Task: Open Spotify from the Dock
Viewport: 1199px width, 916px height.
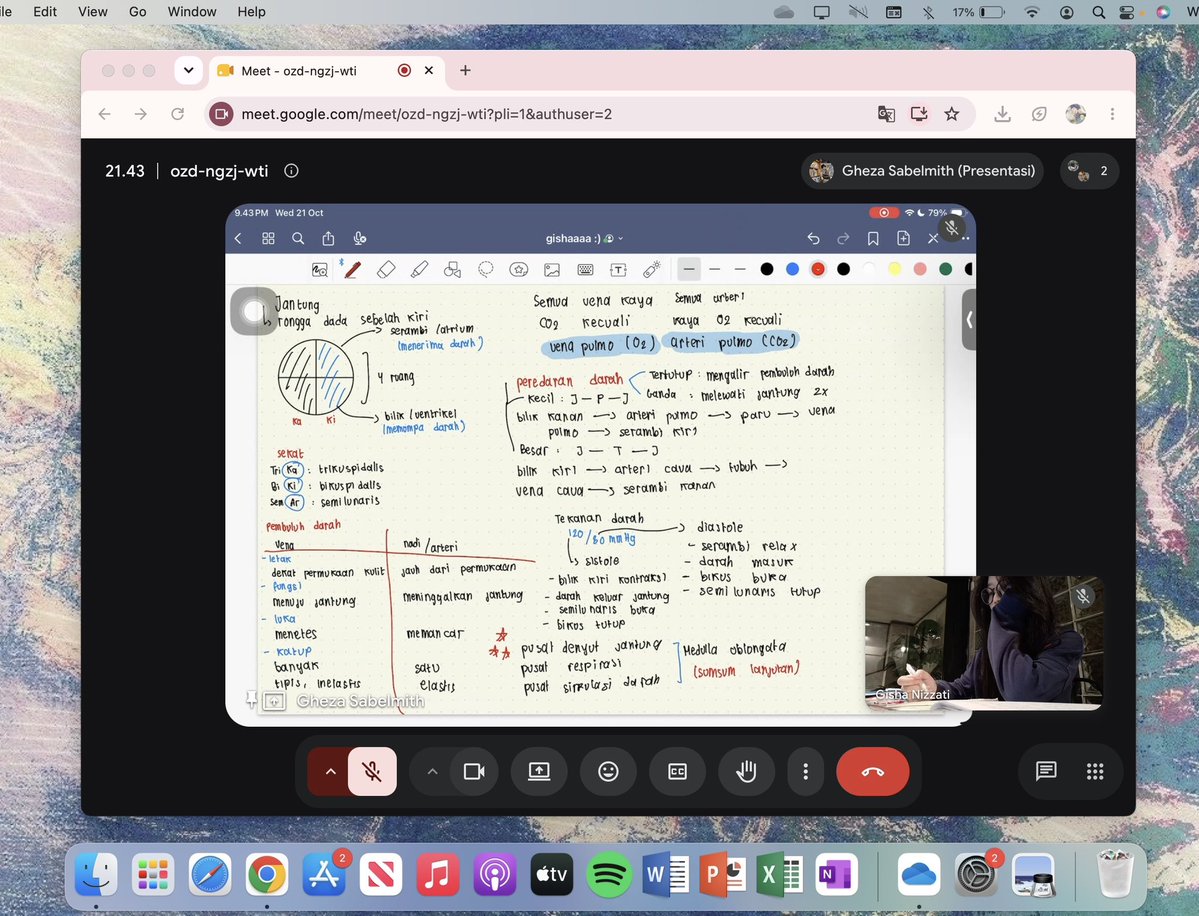Action: point(609,875)
